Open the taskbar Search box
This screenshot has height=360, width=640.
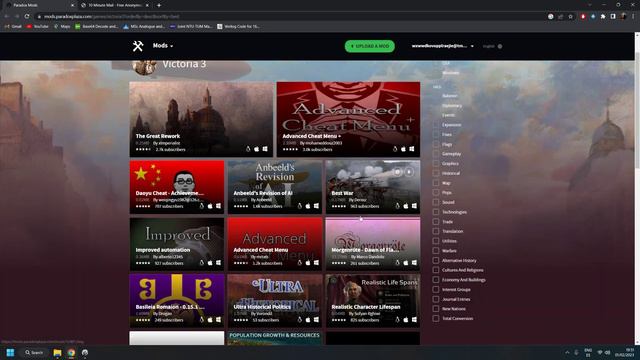point(34,352)
